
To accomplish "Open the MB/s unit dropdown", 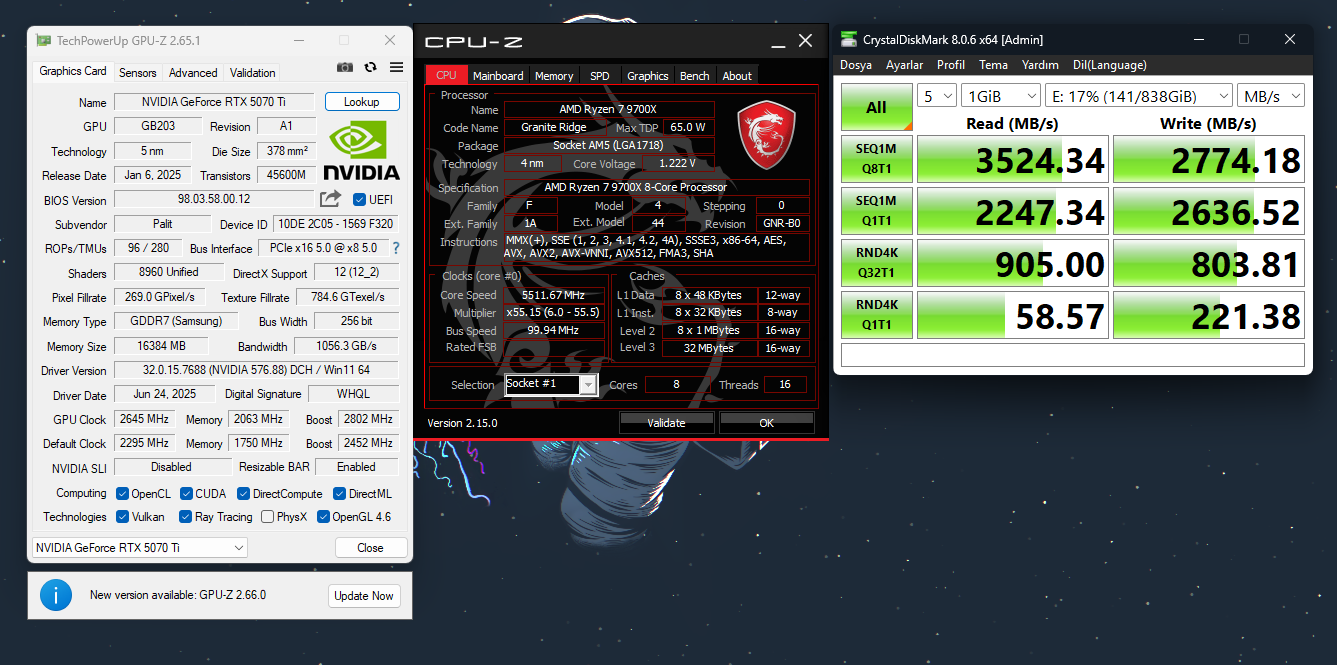I will tap(1271, 96).
